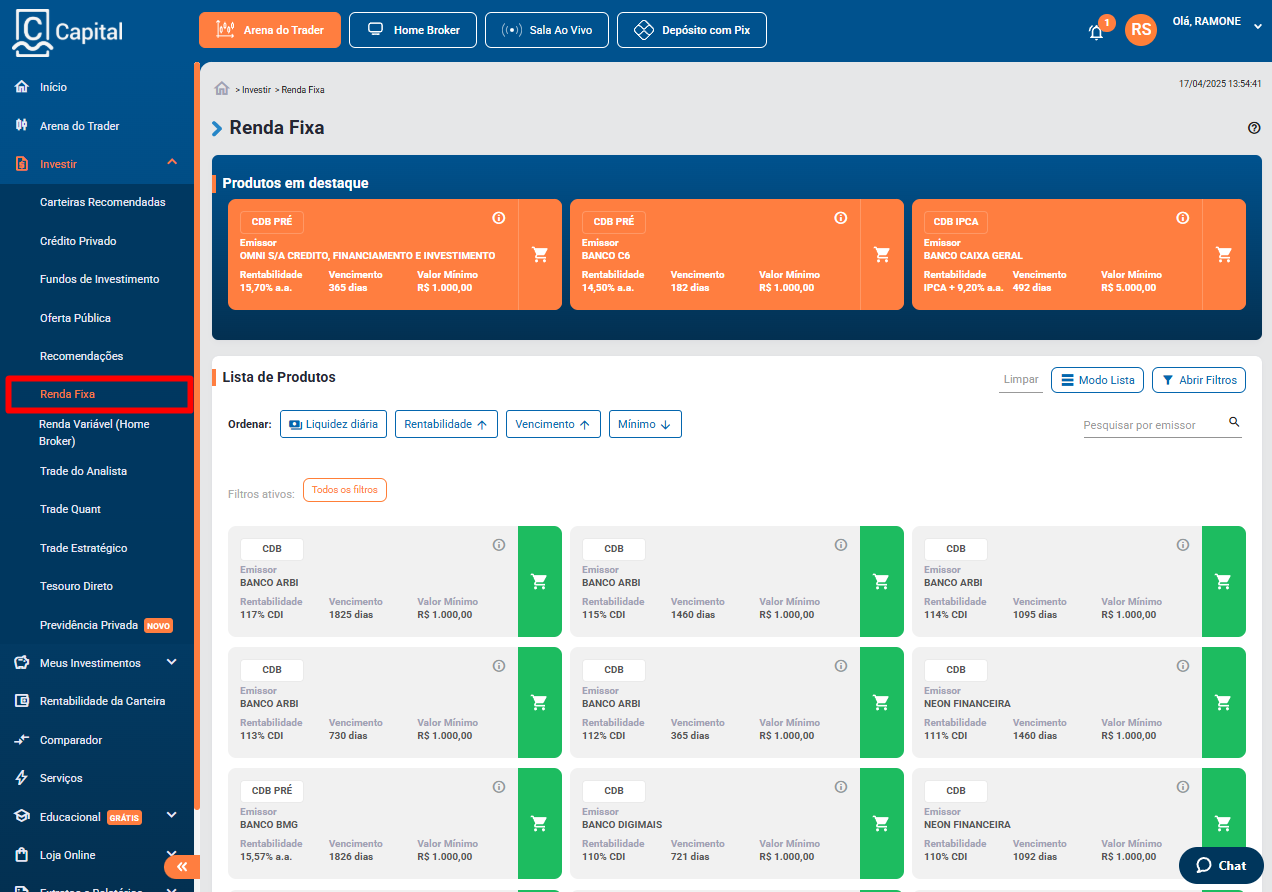Open Previdência Privada
This screenshot has height=892, width=1272.
[x=89, y=625]
